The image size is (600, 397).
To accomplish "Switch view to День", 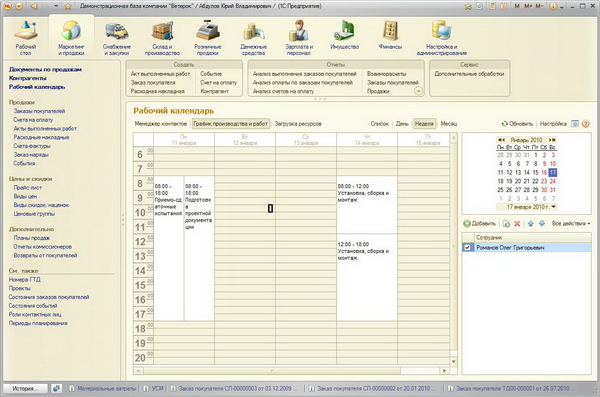I will [402, 124].
